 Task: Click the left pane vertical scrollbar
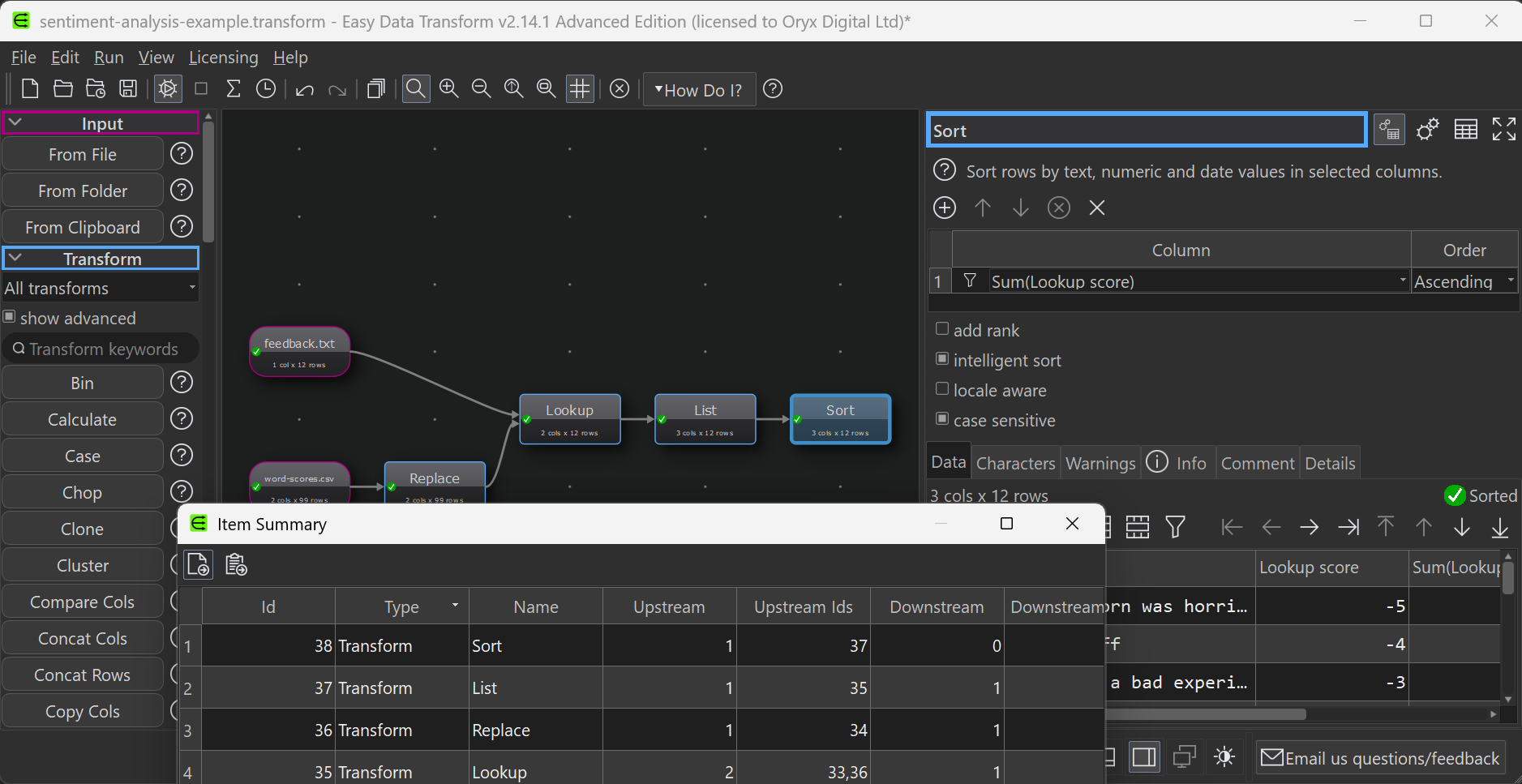(x=208, y=182)
